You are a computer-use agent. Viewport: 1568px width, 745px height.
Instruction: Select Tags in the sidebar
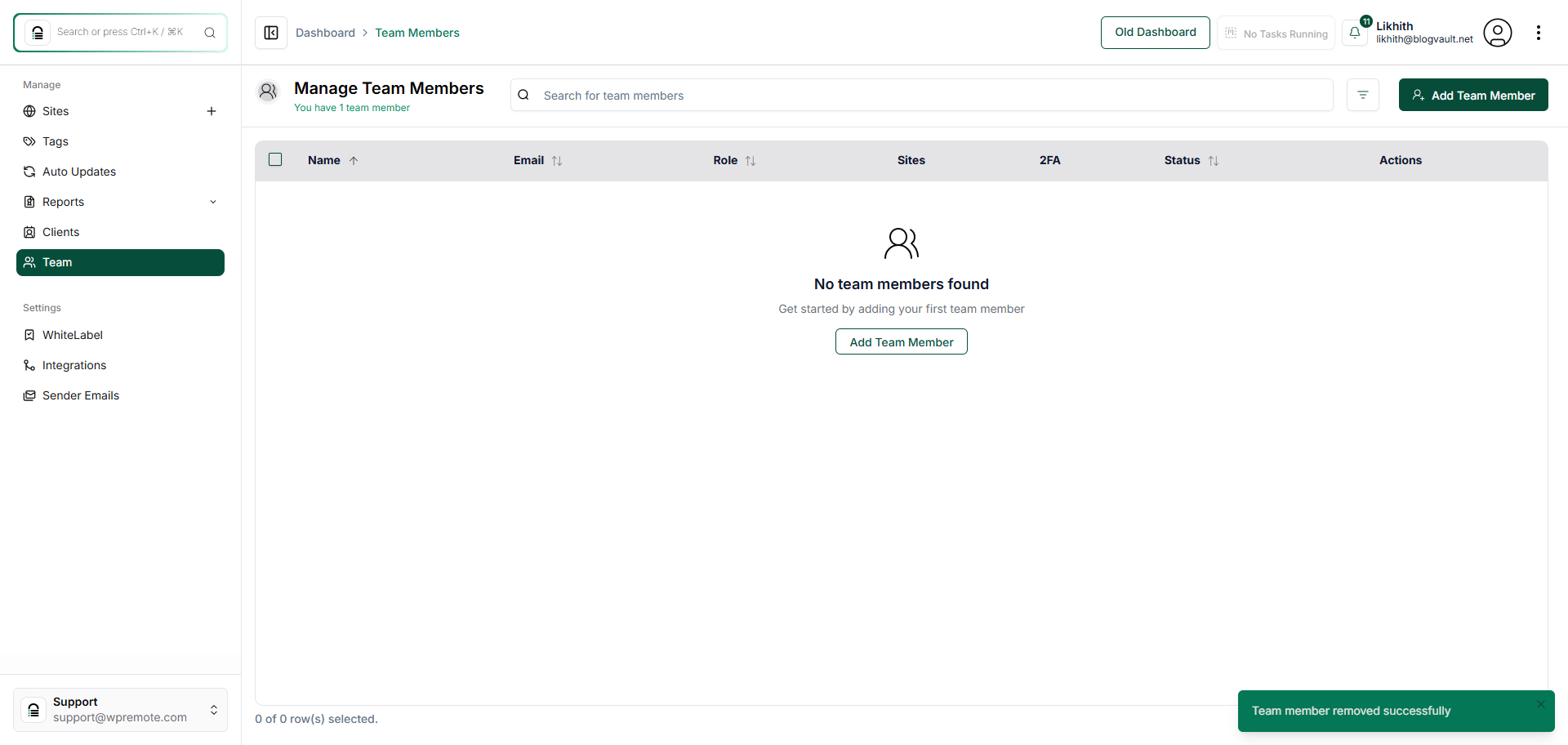coord(56,141)
